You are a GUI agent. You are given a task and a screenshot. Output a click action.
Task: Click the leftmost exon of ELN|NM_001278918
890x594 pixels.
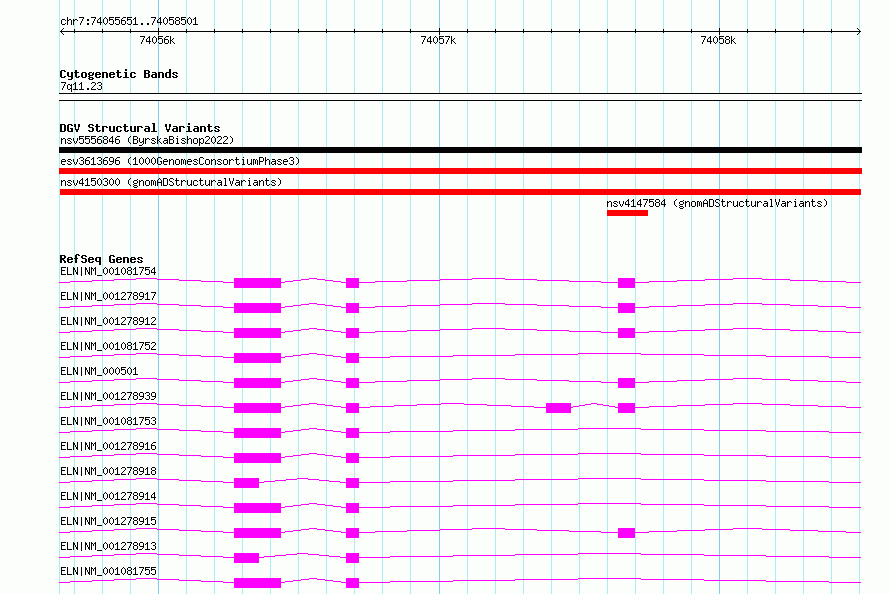(246, 483)
